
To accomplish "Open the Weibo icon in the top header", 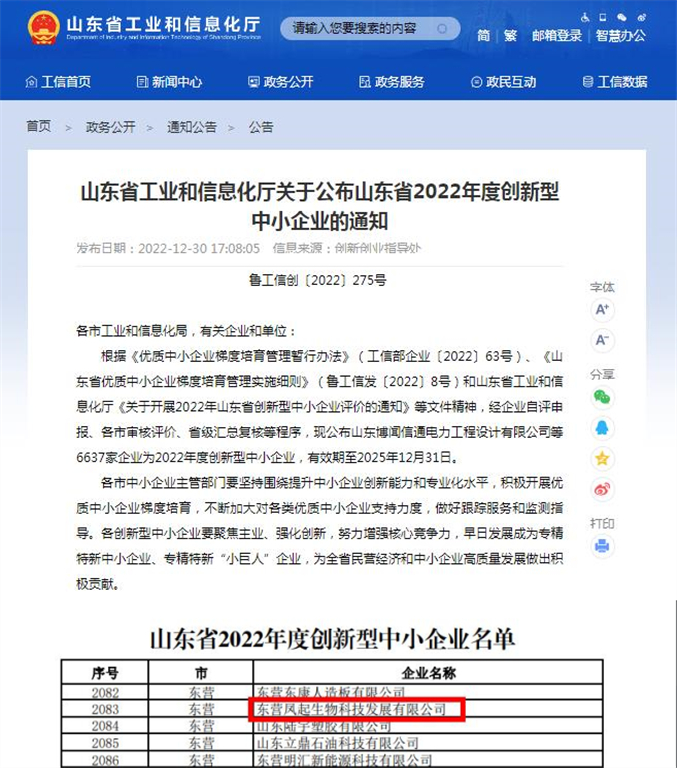I will point(641,18).
